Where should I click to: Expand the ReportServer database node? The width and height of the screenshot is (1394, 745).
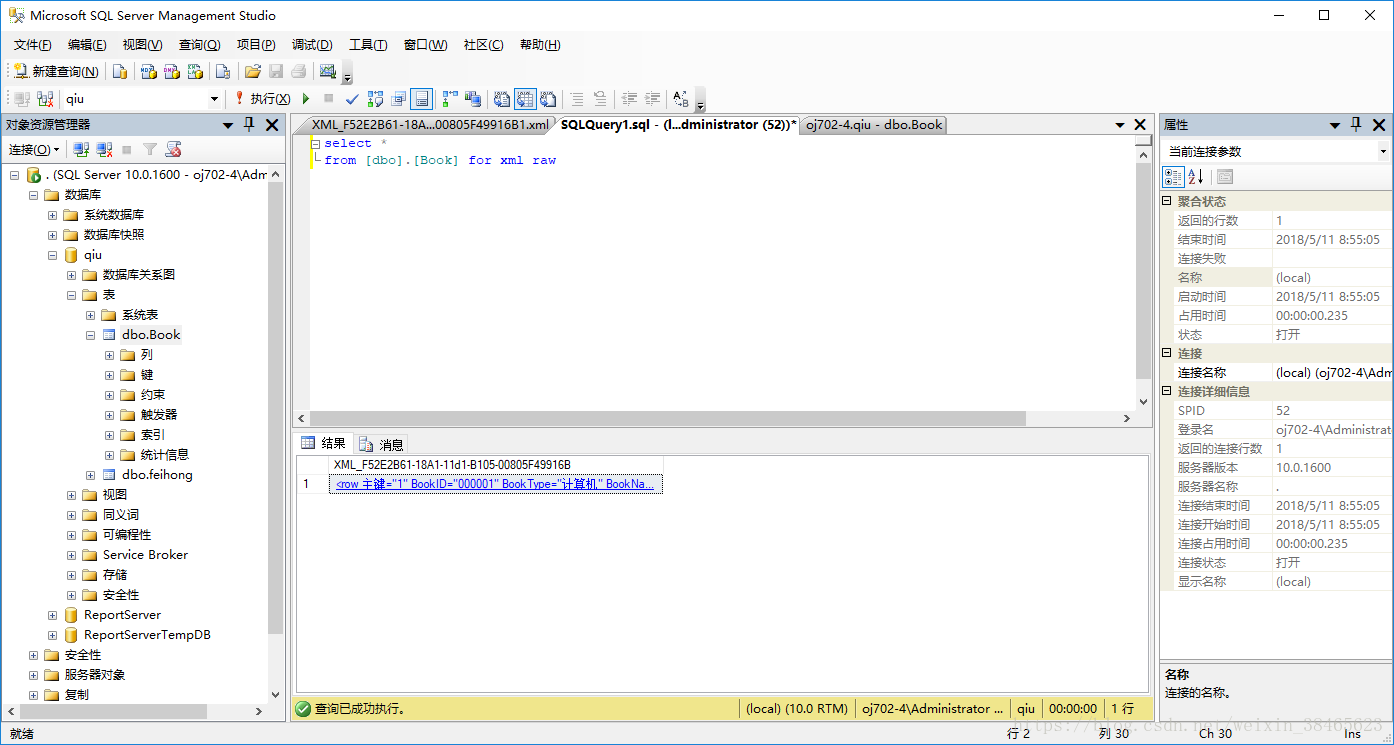click(x=53, y=615)
